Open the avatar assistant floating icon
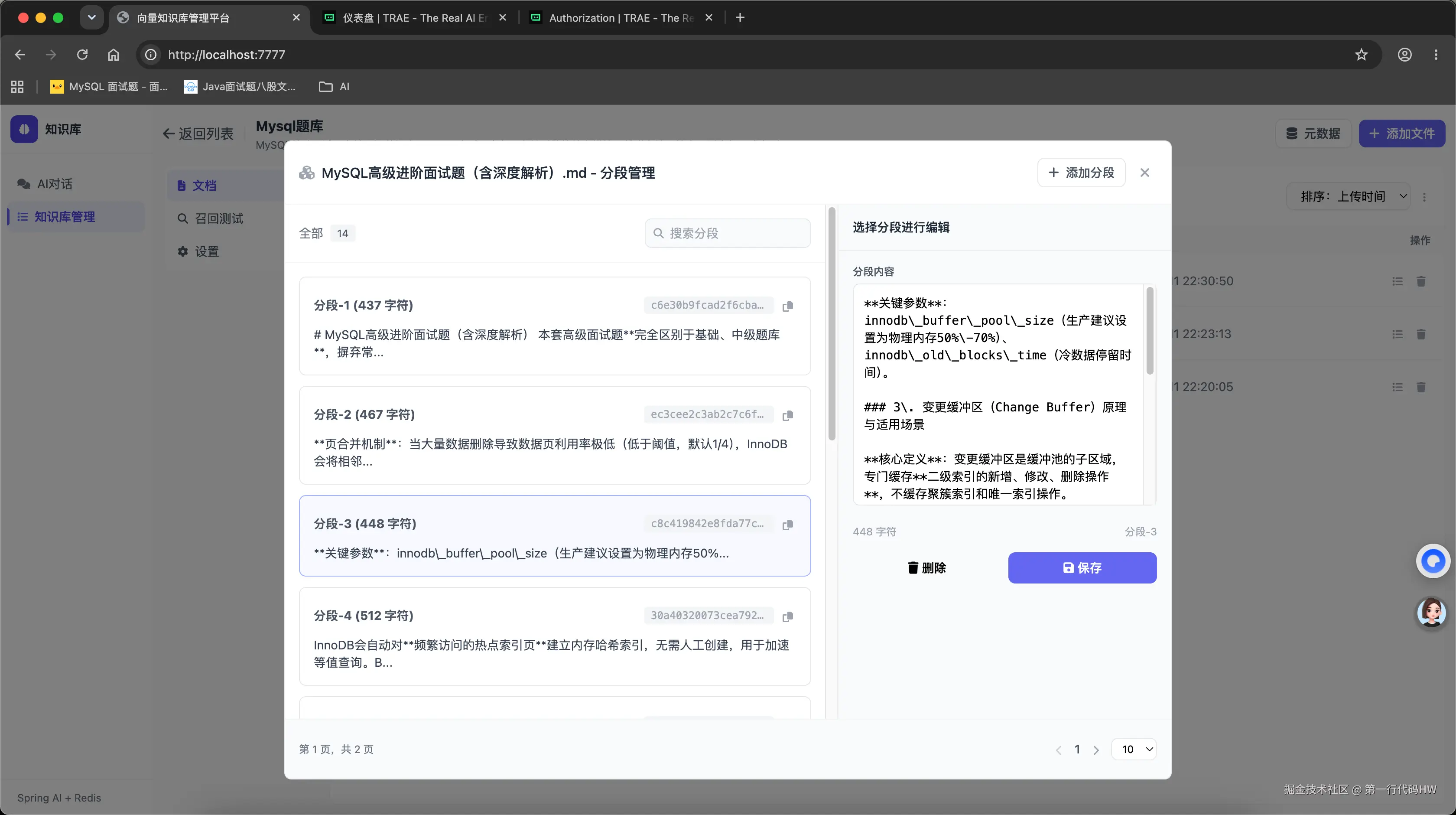 point(1432,613)
